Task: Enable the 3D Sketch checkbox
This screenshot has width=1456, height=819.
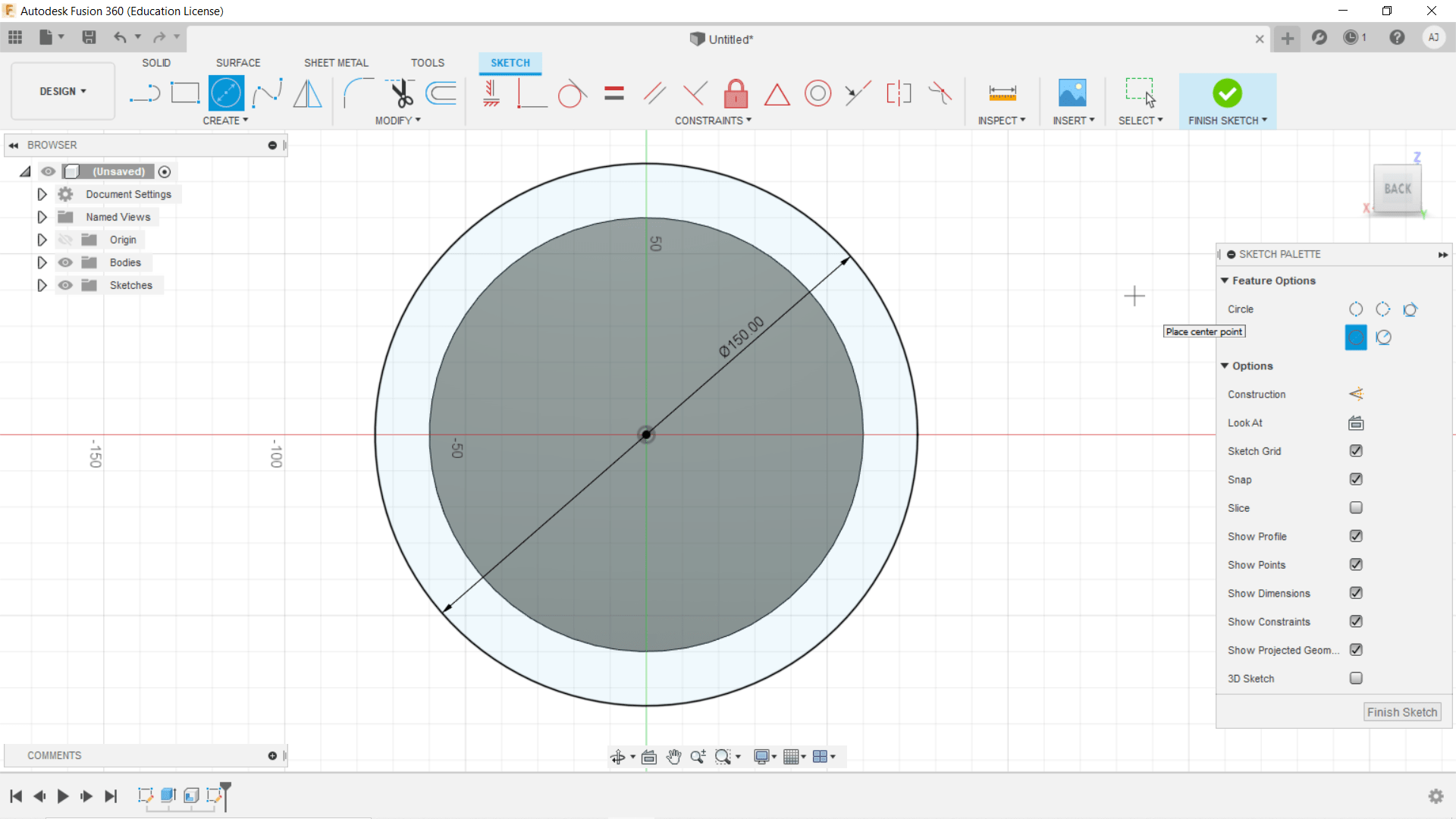Action: pos(1356,679)
